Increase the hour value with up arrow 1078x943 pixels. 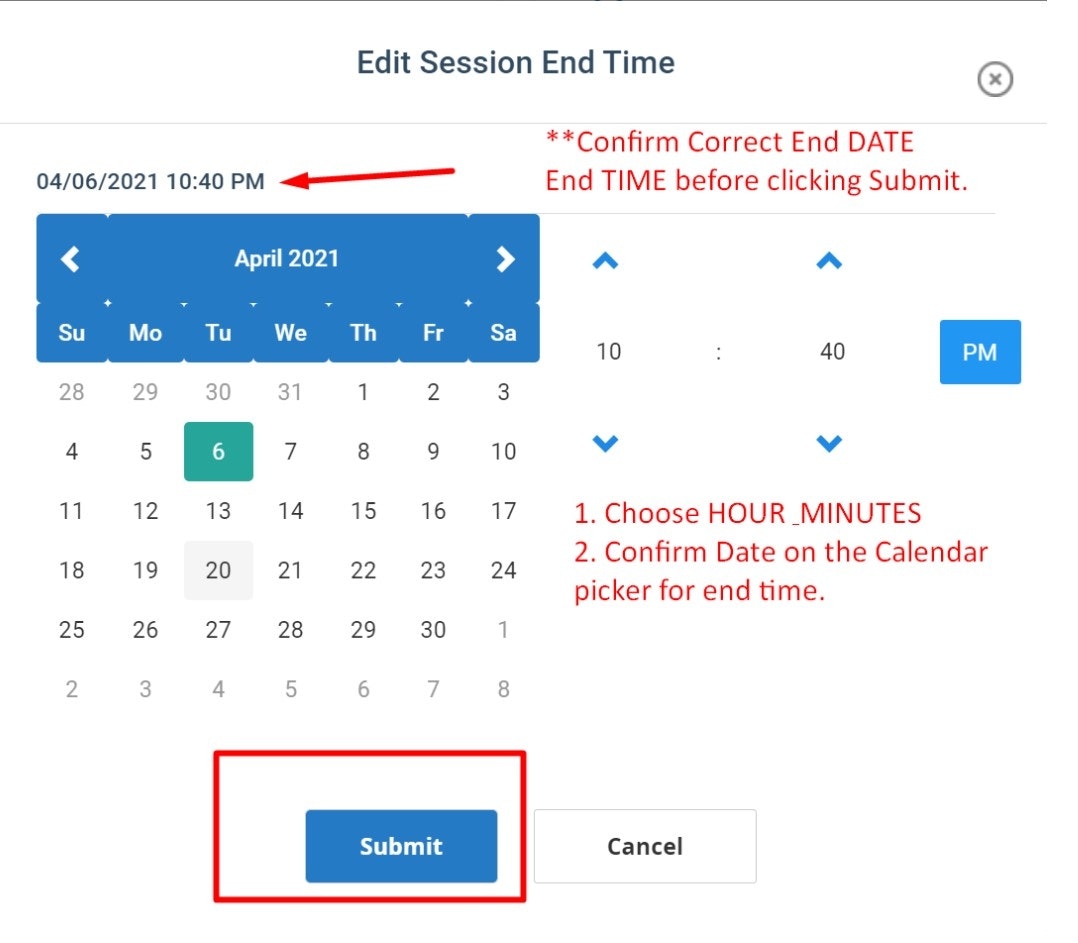coord(606,262)
